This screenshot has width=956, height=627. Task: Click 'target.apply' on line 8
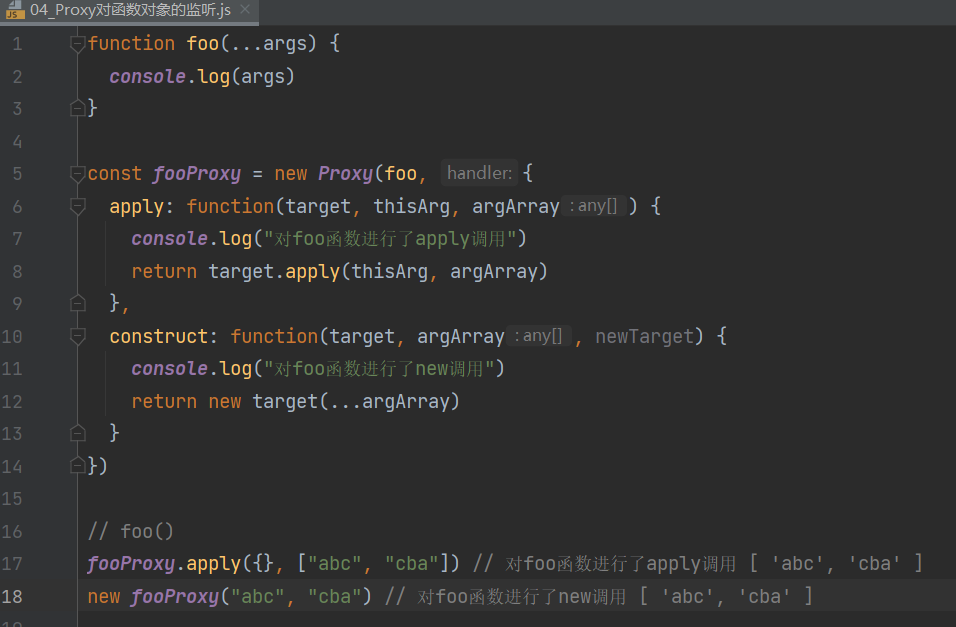(274, 271)
